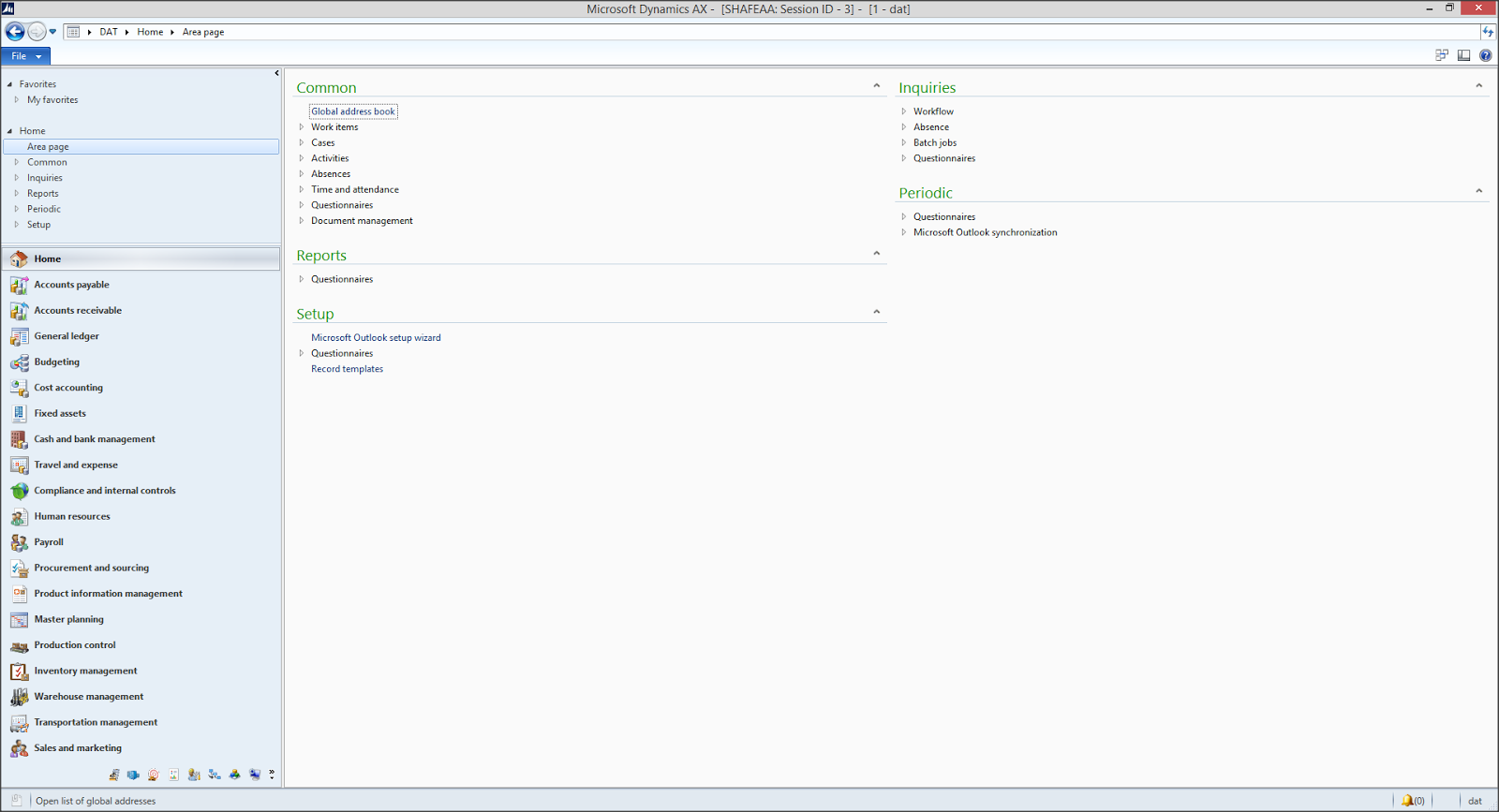Show more navigation pane buttons chevron
Viewport: 1499px width, 812px height.
(272, 775)
